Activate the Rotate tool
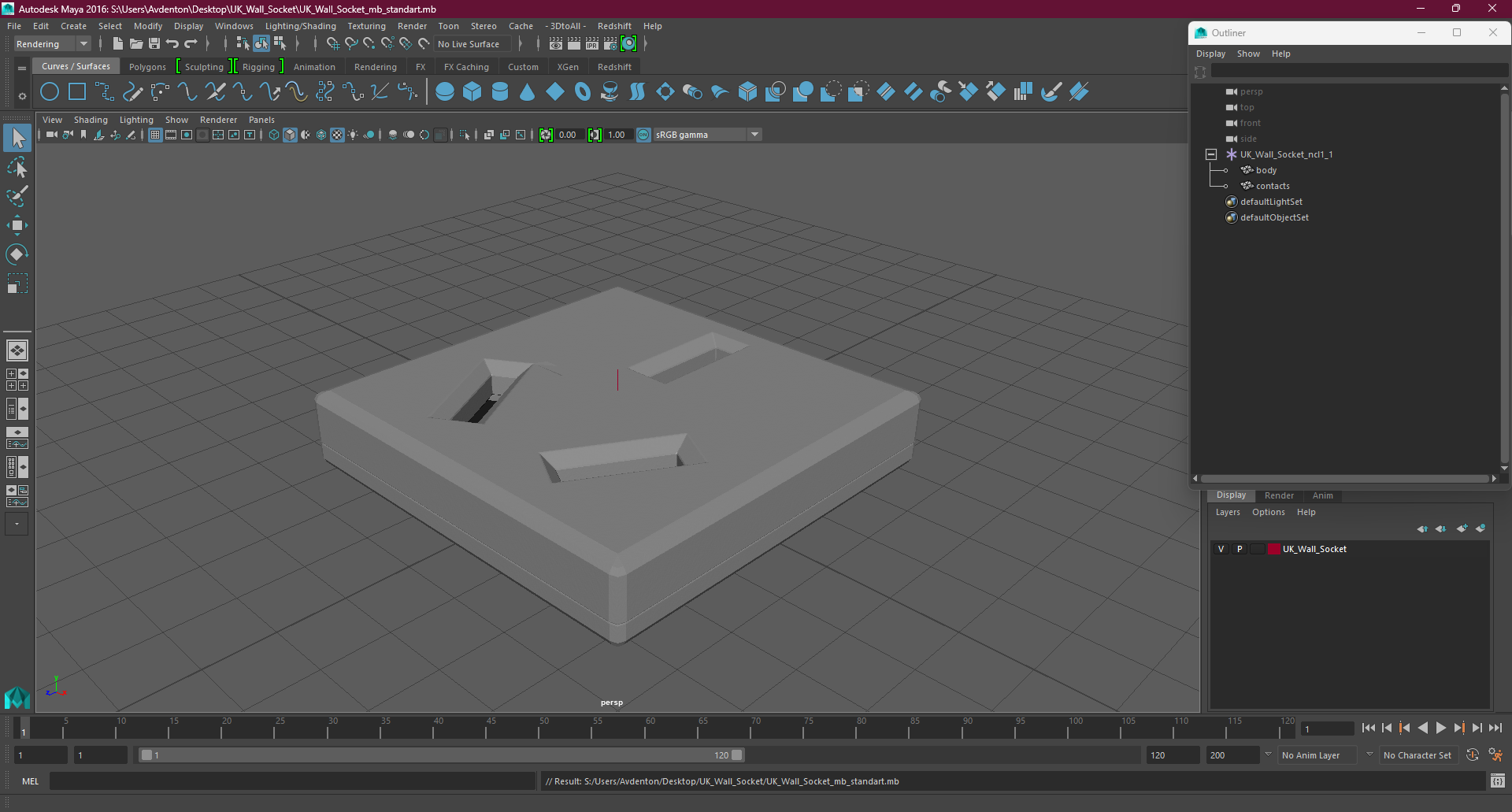The image size is (1512, 812). coord(17,254)
